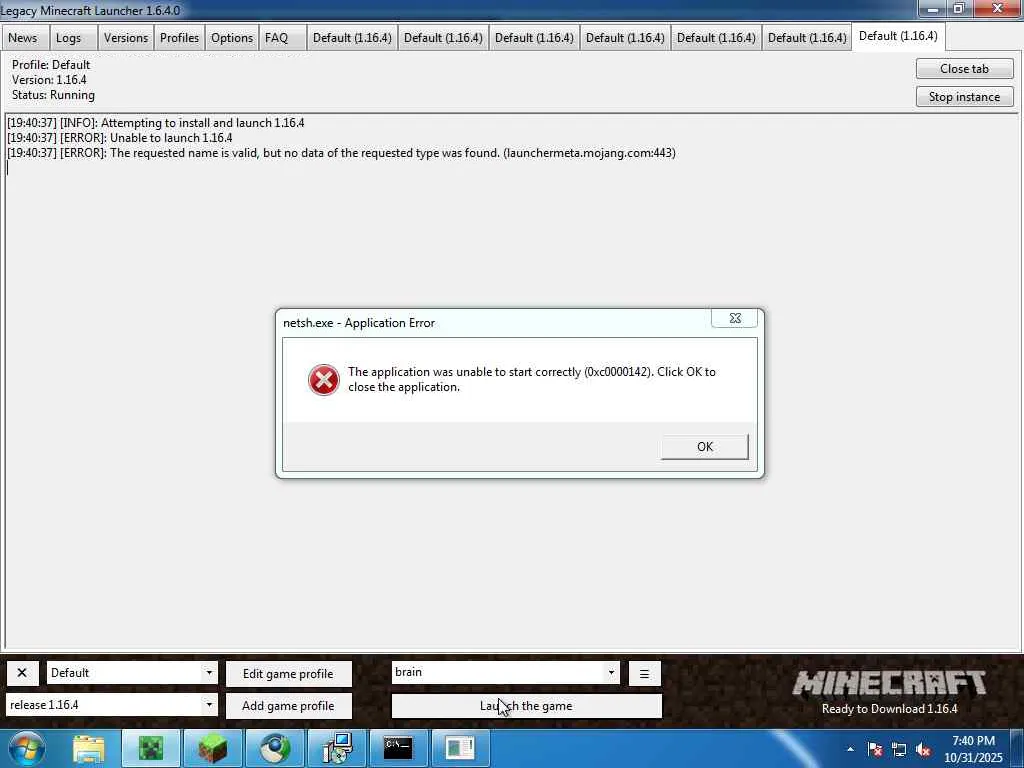
Task: Open the hamburger menu next to account box
Action: [x=644, y=673]
